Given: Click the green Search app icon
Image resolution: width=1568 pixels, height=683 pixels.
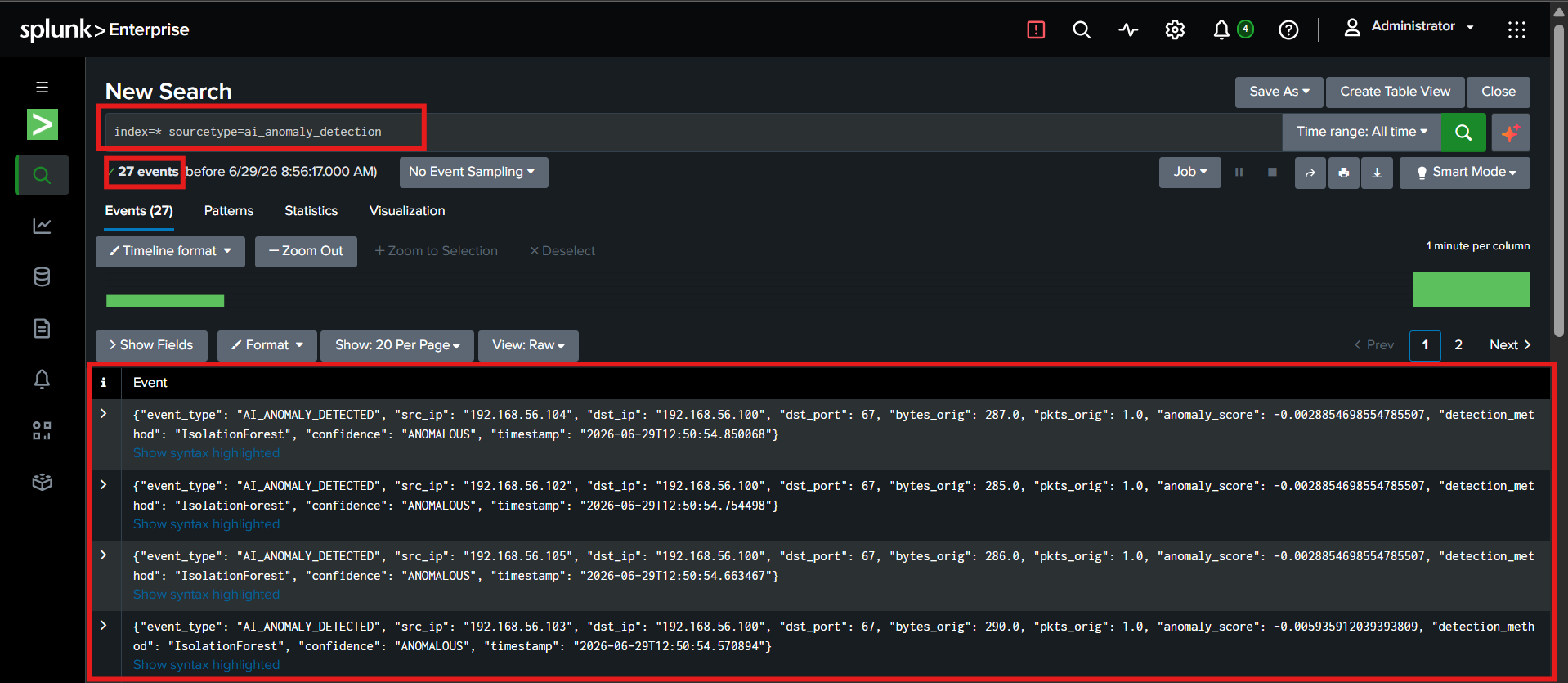Looking at the screenshot, I should (x=43, y=124).
